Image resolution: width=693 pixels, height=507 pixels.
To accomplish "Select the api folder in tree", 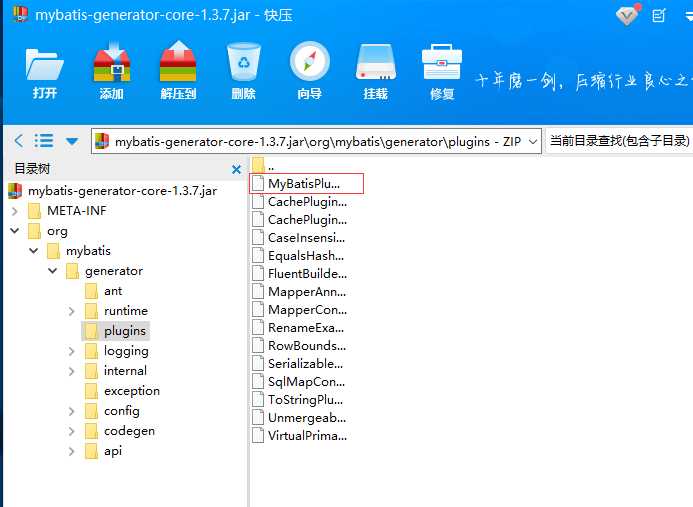I will click(x=103, y=451).
